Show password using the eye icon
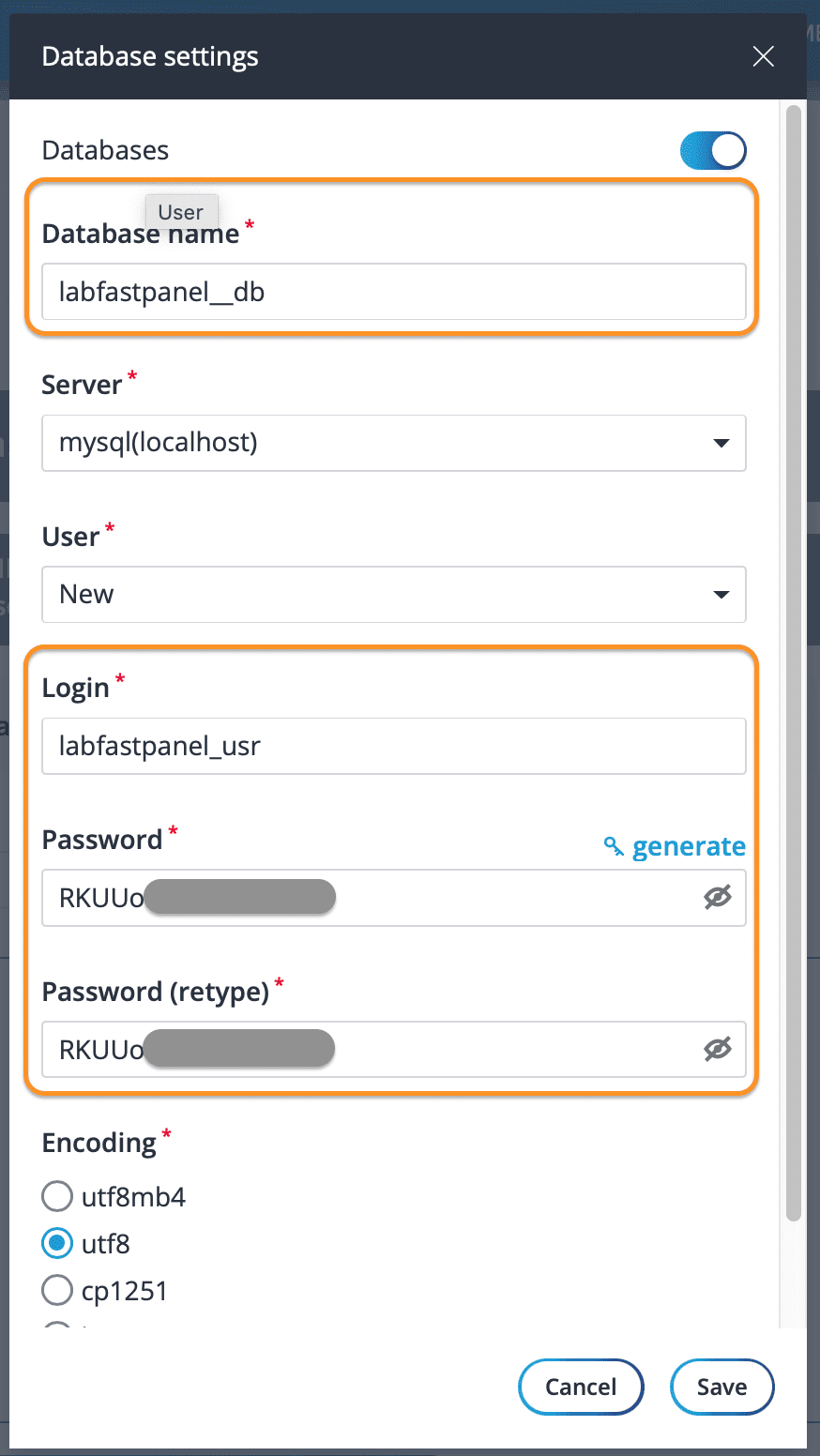 718,898
